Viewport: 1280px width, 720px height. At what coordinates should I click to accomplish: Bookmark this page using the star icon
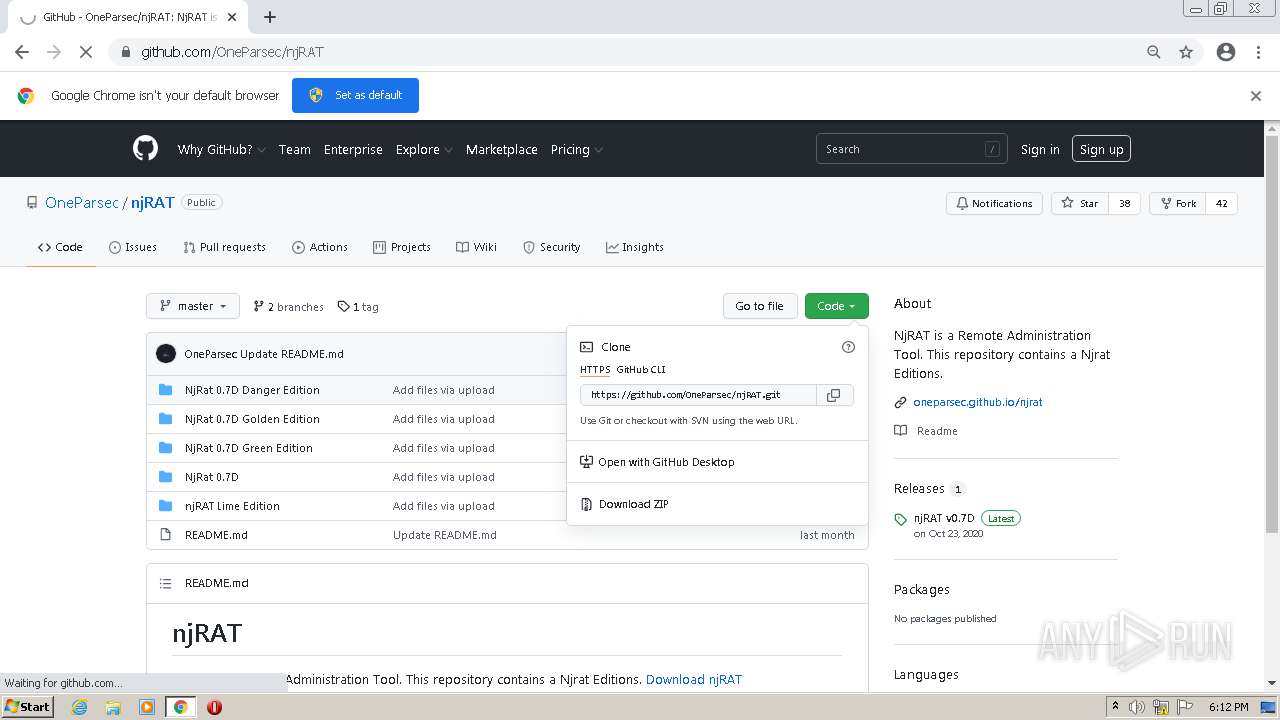pyautogui.click(x=1186, y=52)
